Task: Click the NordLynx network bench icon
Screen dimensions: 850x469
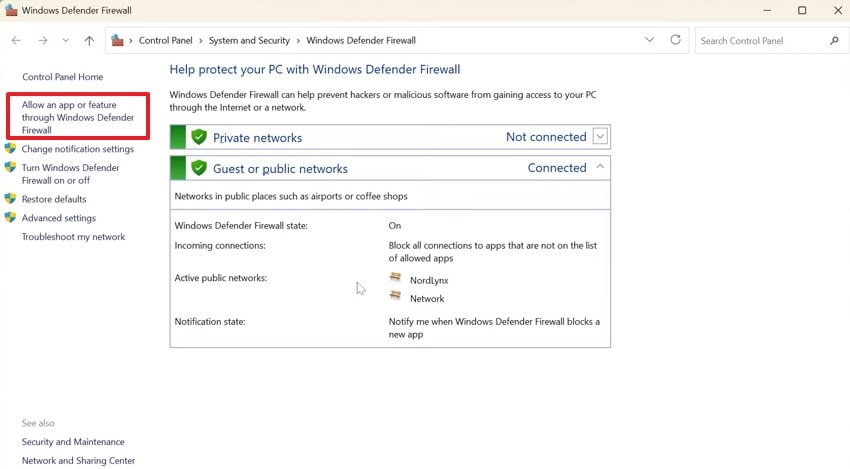Action: [395, 278]
